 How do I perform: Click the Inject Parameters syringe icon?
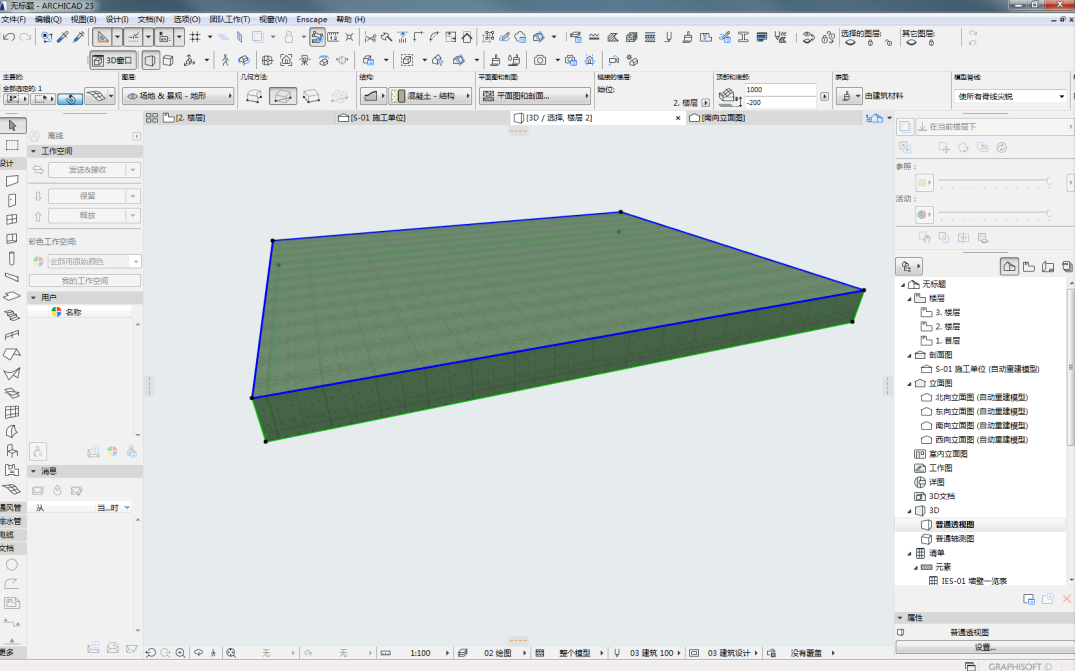(79, 36)
